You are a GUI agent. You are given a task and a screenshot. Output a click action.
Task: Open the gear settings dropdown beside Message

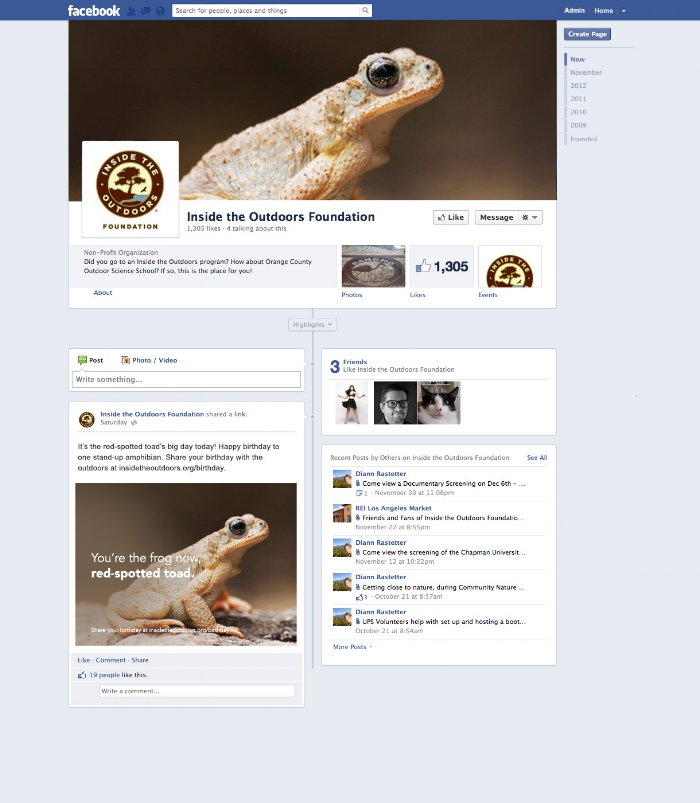(x=530, y=217)
